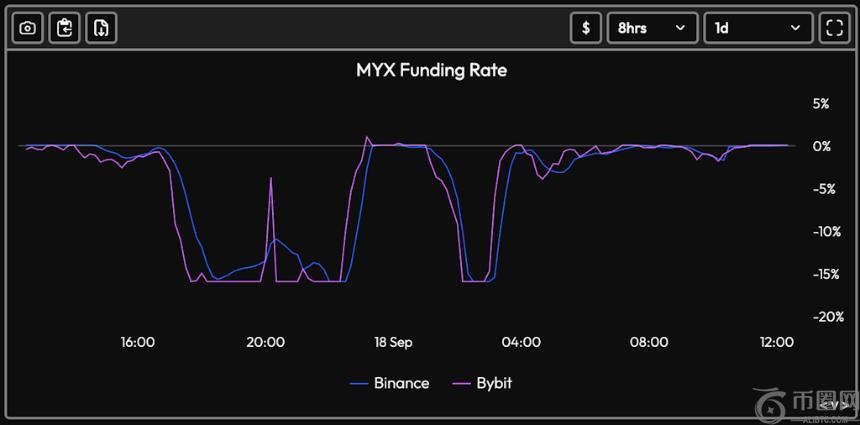Expand chart to fullscreen
This screenshot has height=425, width=860.
[x=834, y=28]
